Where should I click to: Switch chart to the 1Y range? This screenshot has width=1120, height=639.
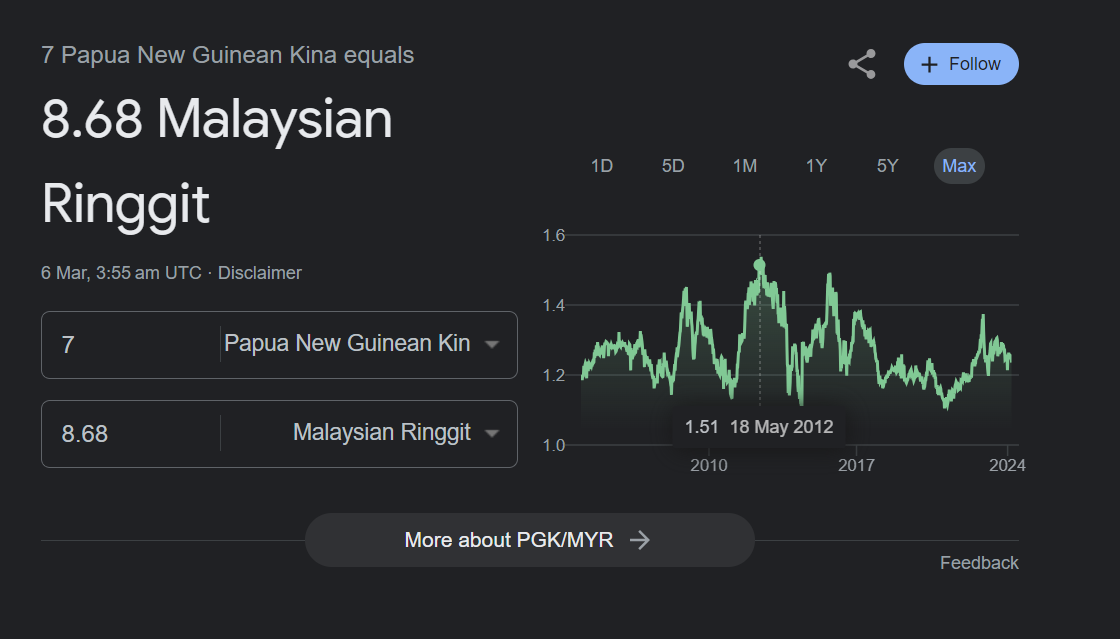point(816,166)
